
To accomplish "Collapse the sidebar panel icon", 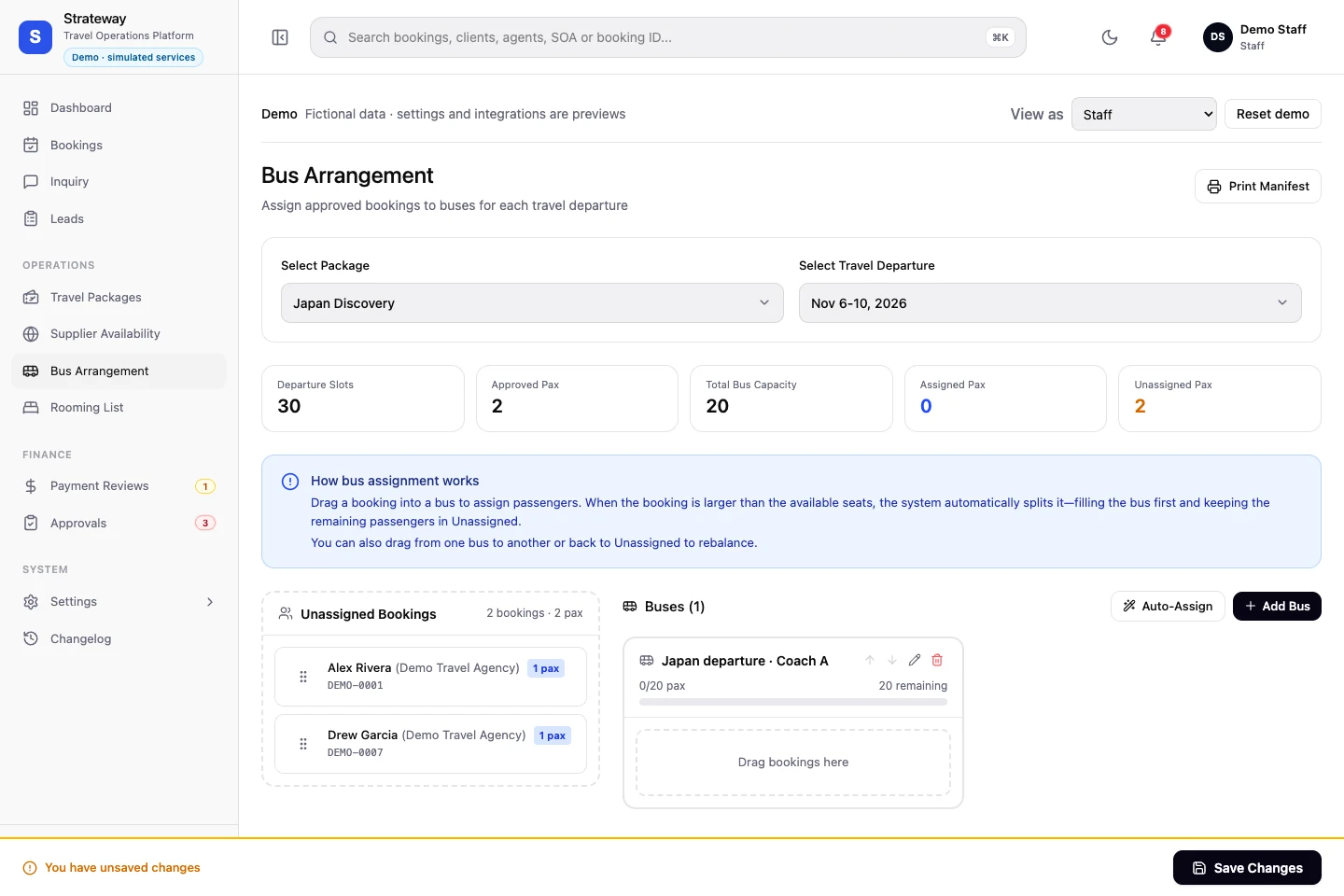I will (x=280, y=37).
